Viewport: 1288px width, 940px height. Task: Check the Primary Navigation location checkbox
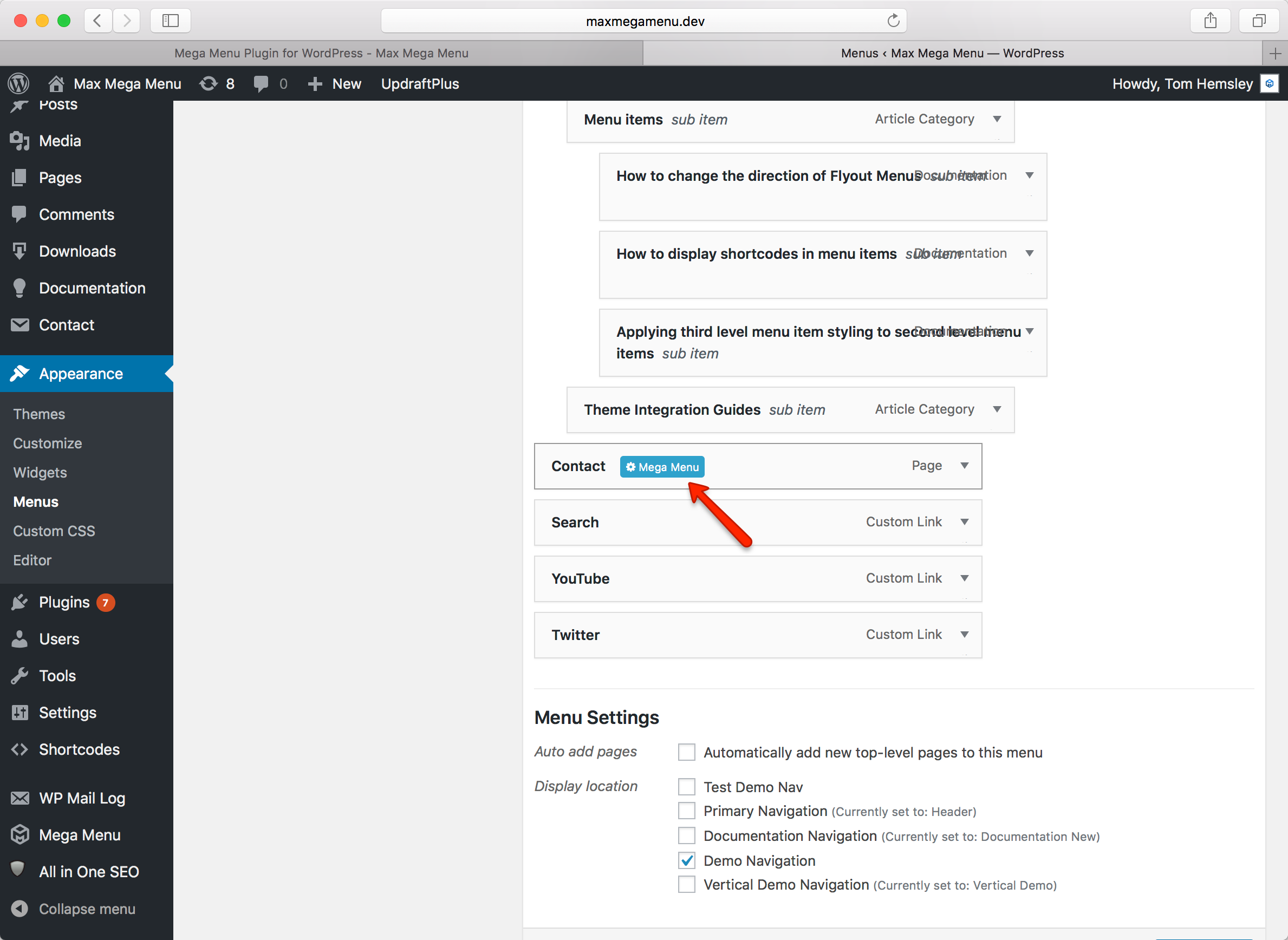tap(686, 811)
